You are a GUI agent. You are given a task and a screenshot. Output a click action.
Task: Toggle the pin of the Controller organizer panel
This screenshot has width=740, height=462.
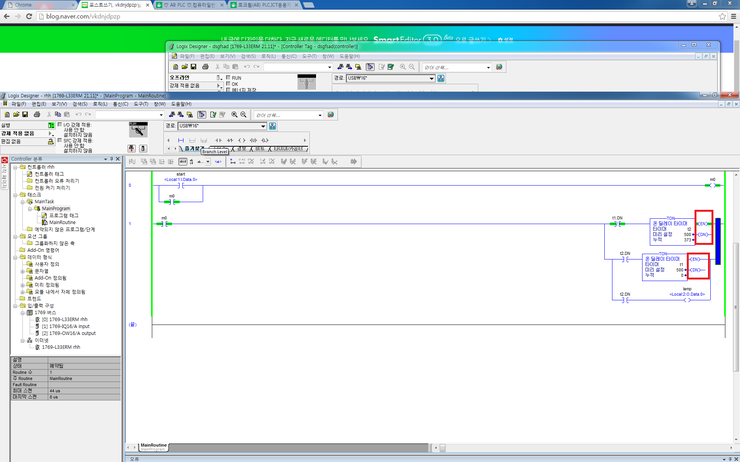tap(111, 159)
